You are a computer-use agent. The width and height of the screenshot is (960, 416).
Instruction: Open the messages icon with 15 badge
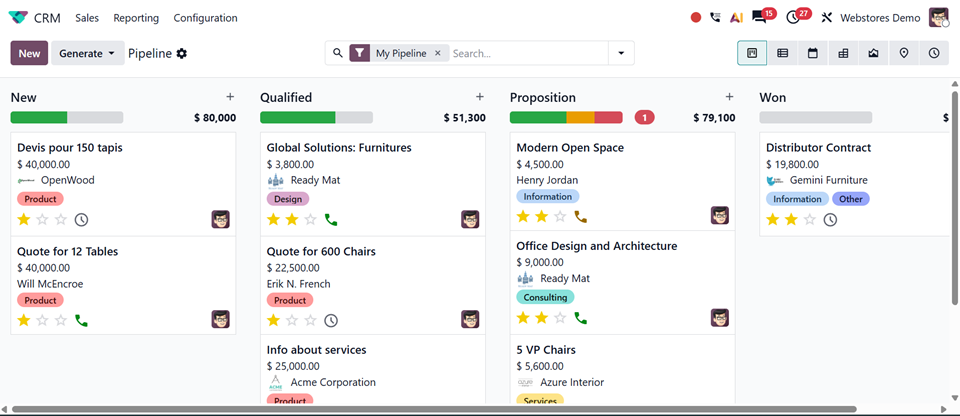click(759, 18)
